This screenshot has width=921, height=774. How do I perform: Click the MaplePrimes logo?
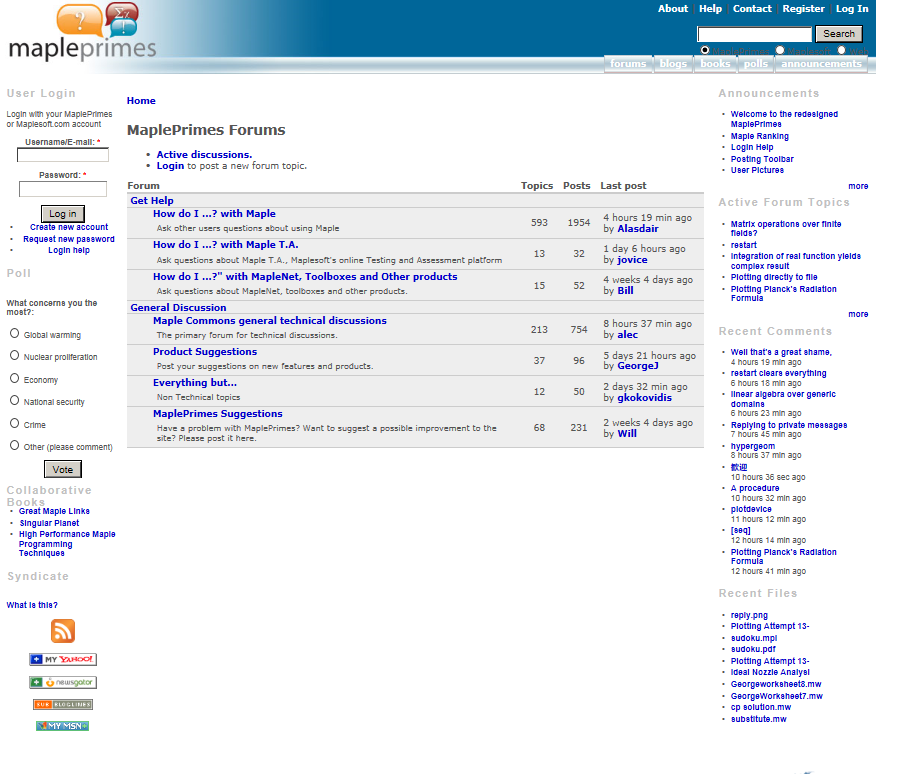[82, 32]
